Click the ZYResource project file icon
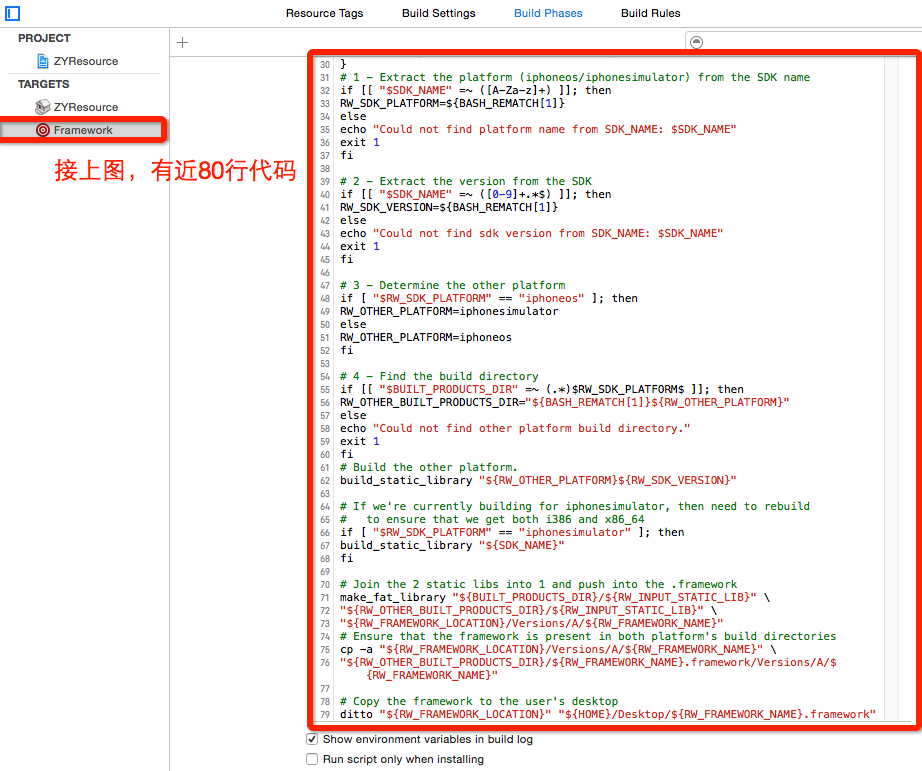 pyautogui.click(x=42, y=61)
